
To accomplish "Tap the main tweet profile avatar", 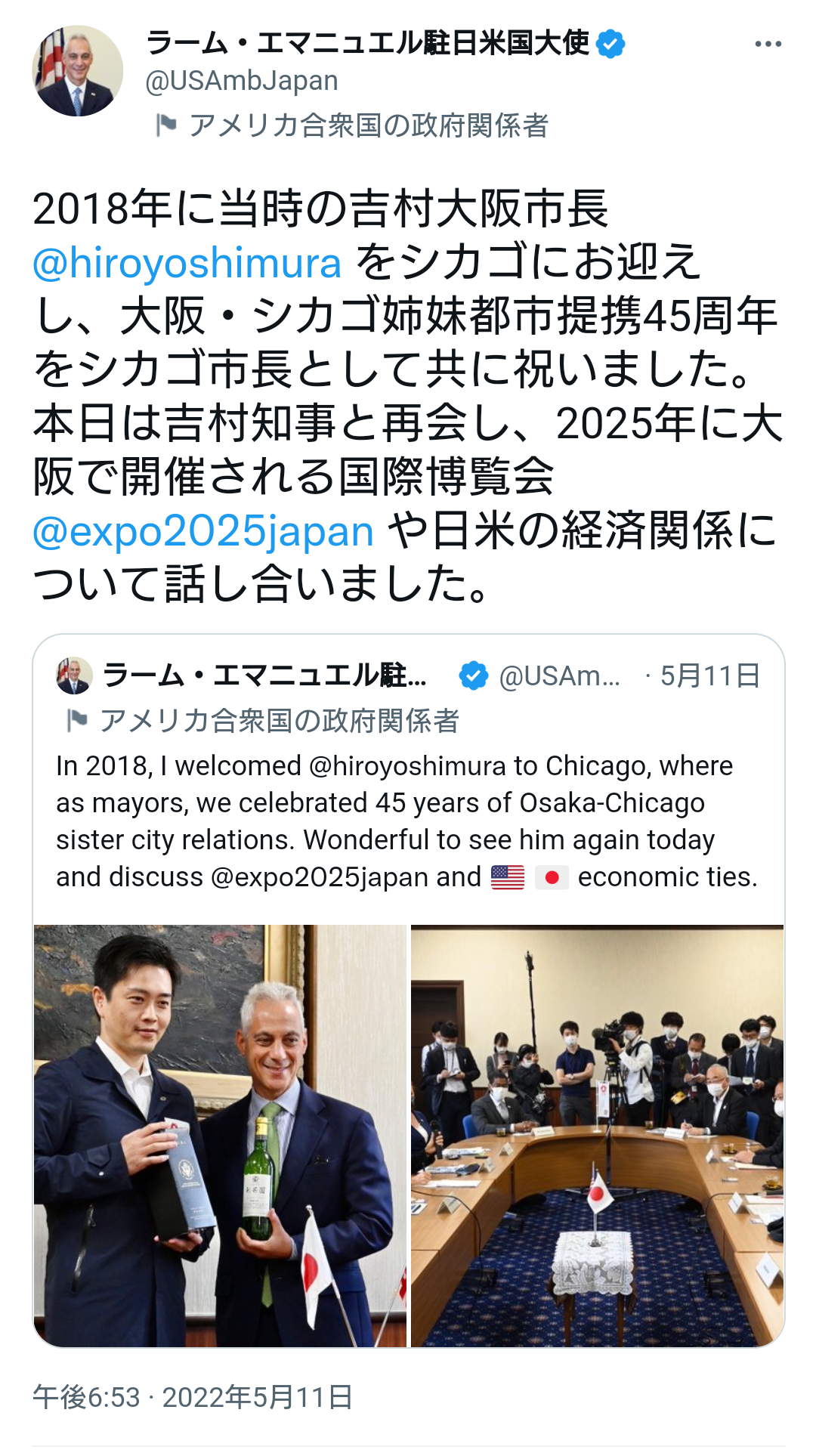I will pyautogui.click(x=77, y=71).
